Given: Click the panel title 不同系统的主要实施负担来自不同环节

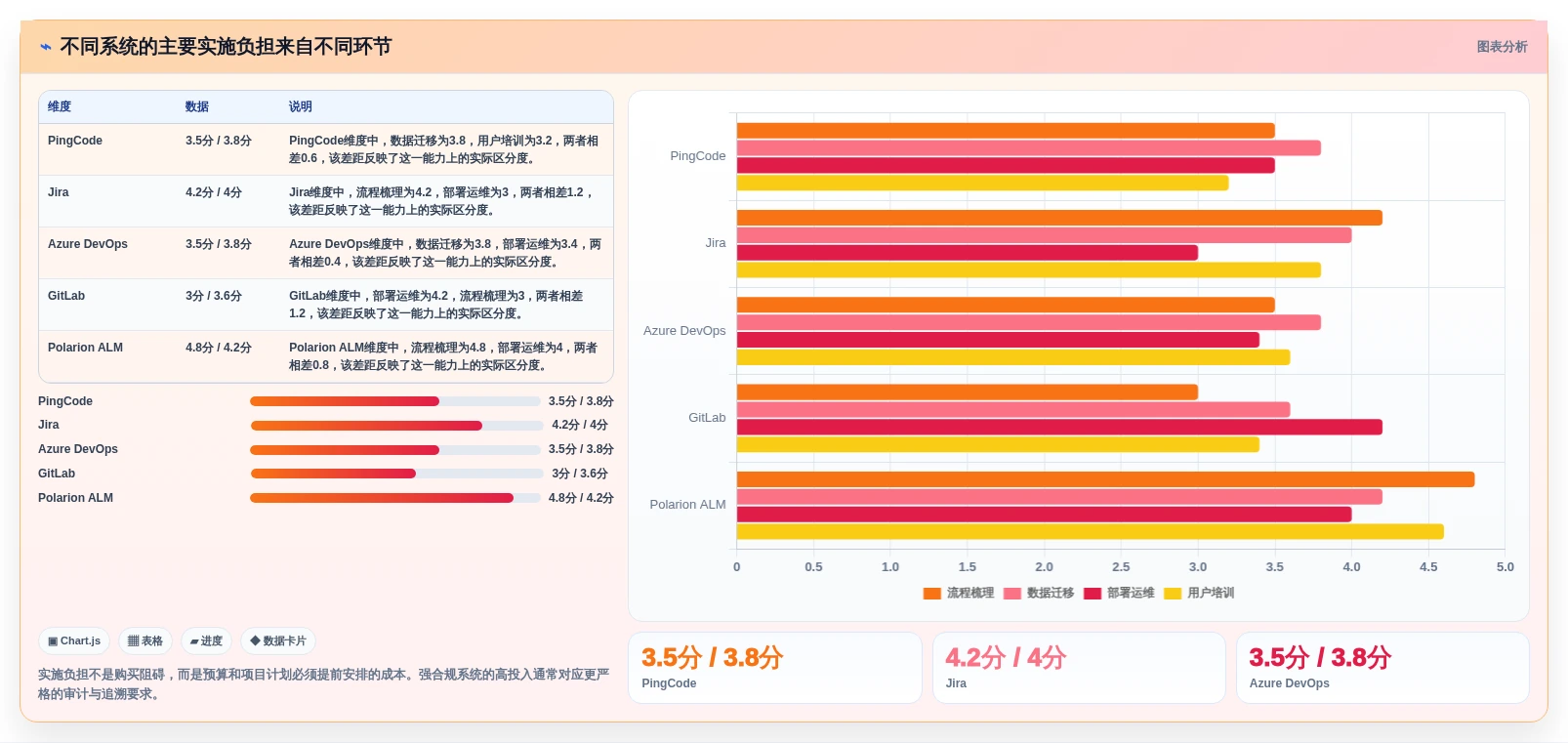Looking at the screenshot, I should pos(226,47).
